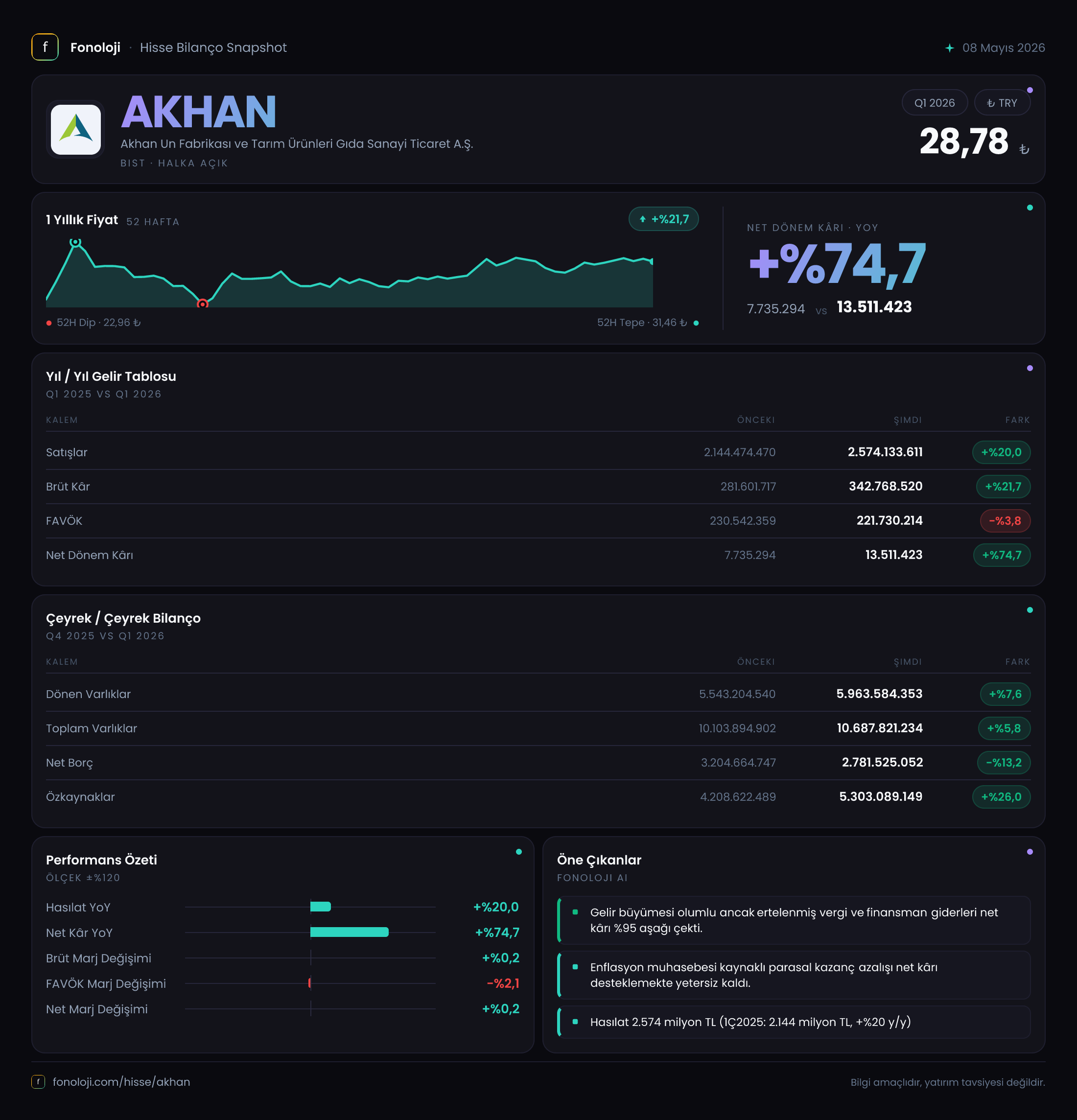Screen dimensions: 1077x1120
Task: Click the 52-week high marker on chart
Action: coord(75,242)
